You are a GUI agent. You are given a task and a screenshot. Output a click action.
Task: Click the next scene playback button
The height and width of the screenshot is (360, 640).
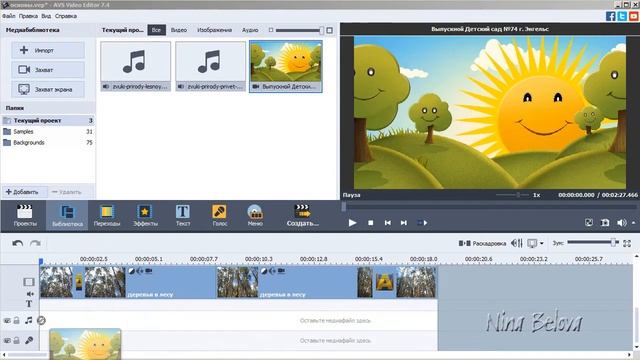[422, 223]
